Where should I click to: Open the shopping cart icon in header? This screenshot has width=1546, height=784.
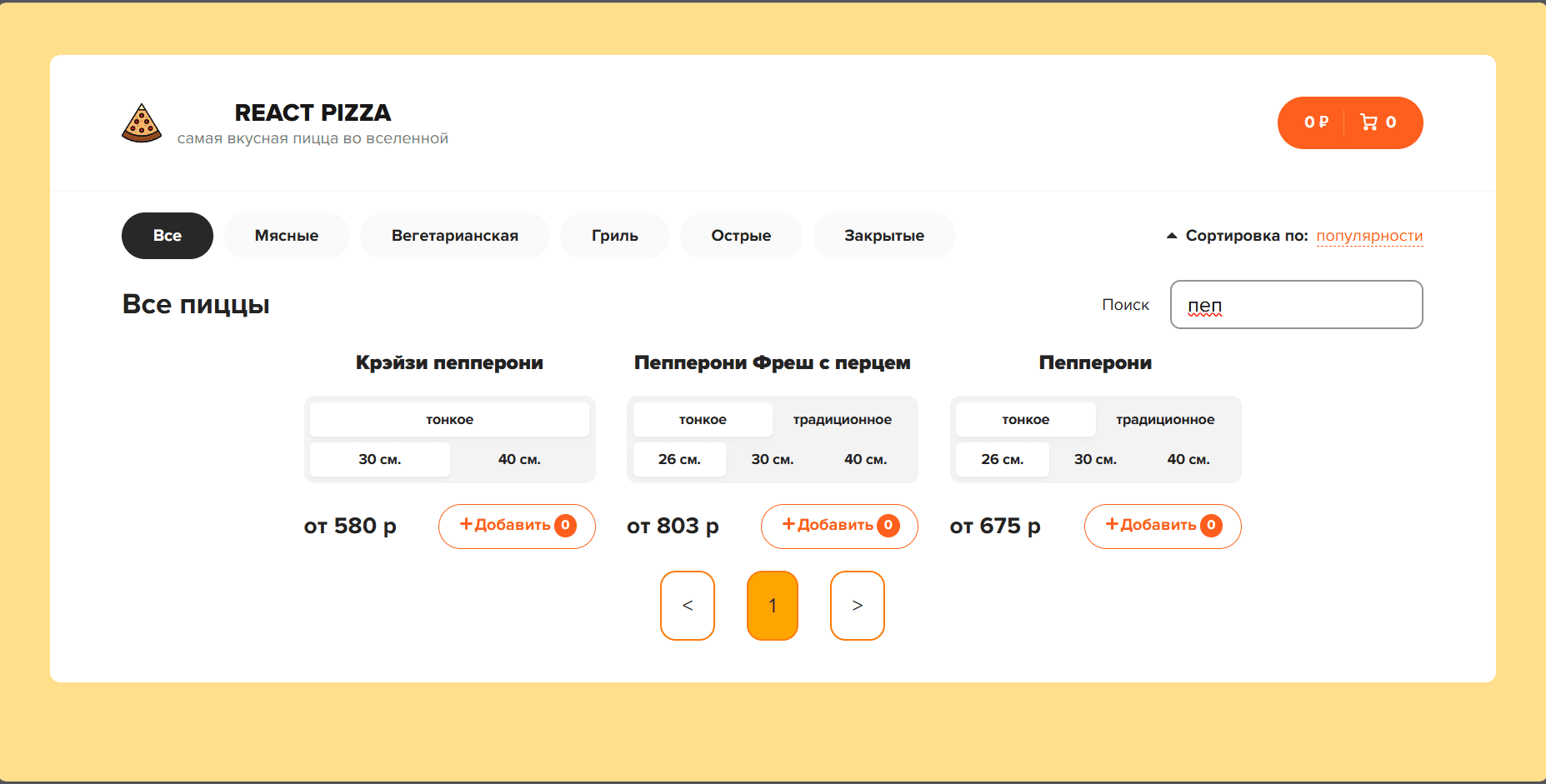[1368, 122]
